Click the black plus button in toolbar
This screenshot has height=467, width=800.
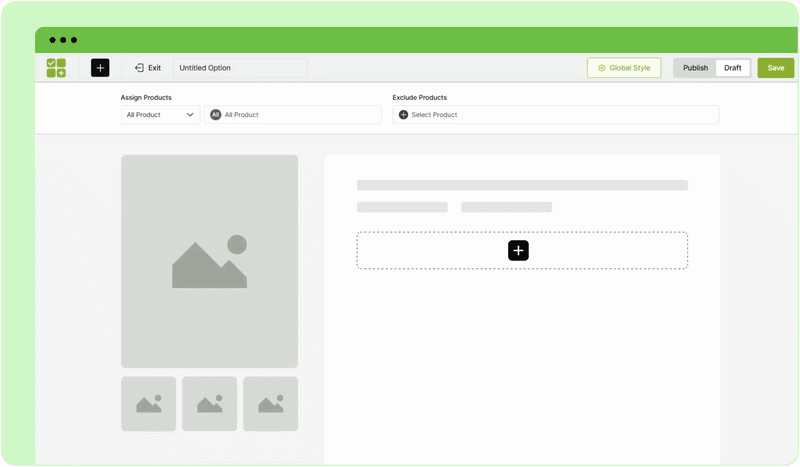click(100, 68)
